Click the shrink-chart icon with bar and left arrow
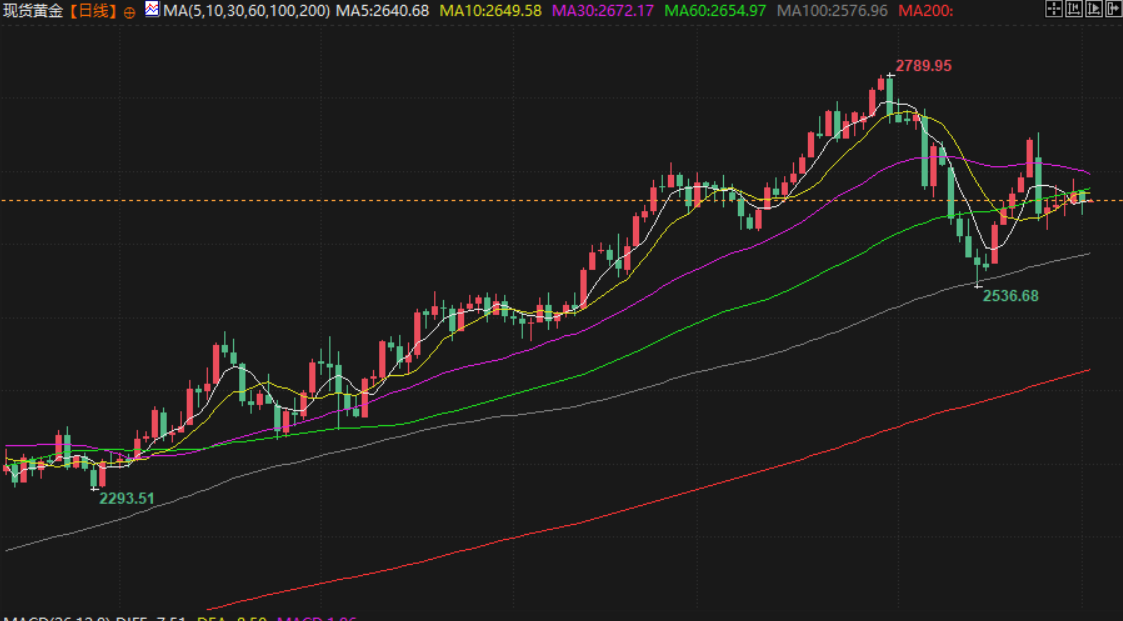This screenshot has width=1123, height=621. (1073, 10)
